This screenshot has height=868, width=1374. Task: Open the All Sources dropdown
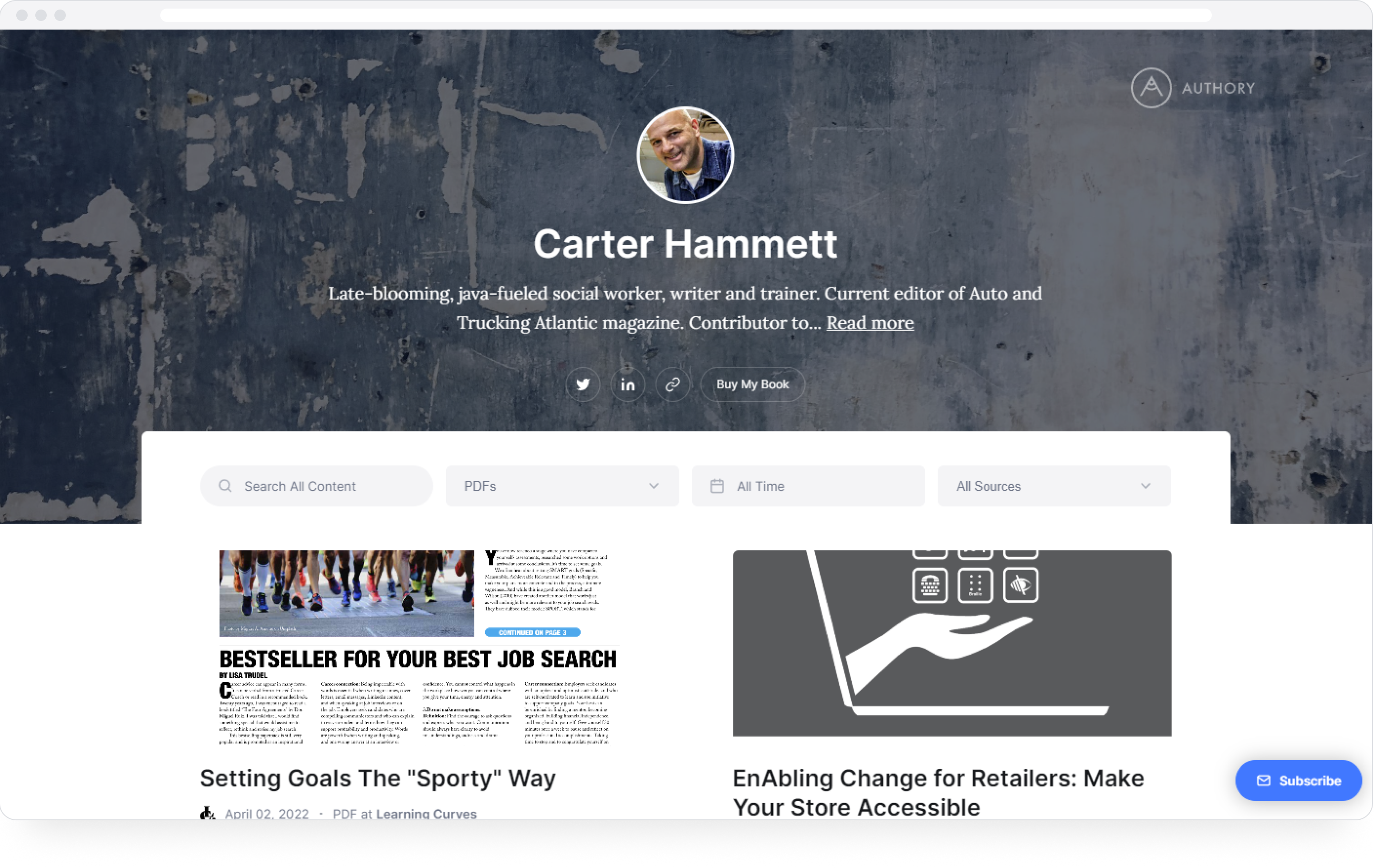tap(1054, 486)
